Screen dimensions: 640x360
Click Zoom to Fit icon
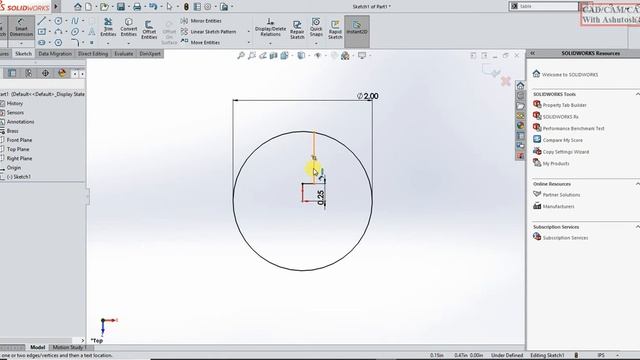[241, 55]
